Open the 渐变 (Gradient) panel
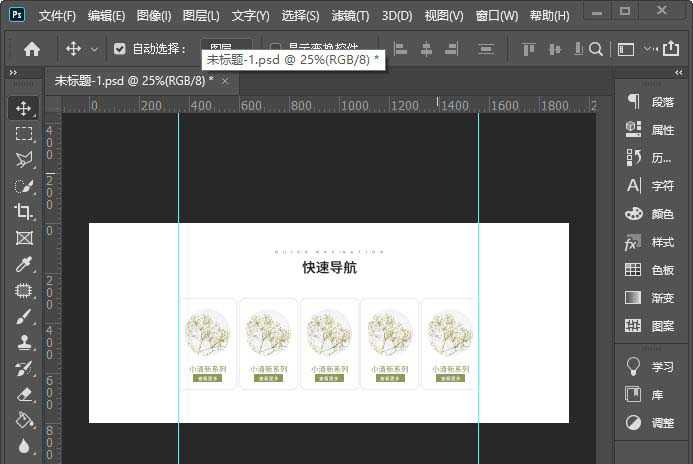 tap(651, 298)
